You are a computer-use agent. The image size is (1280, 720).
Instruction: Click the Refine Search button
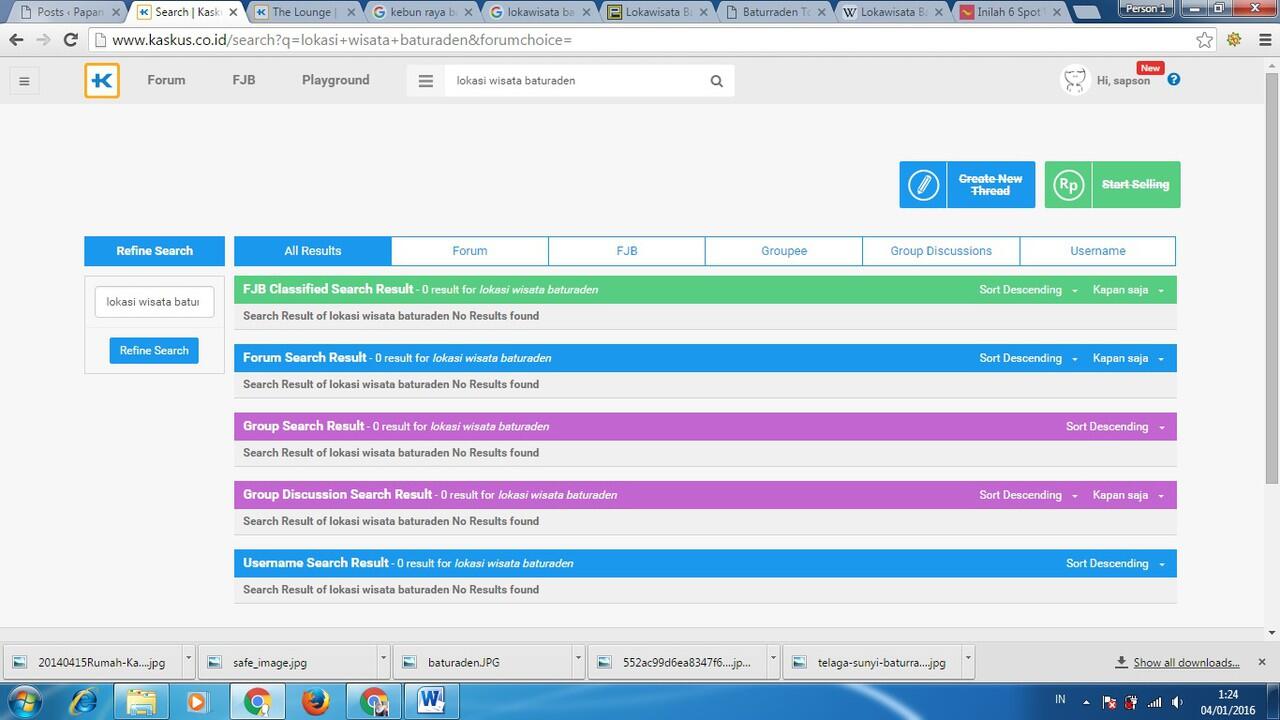154,351
